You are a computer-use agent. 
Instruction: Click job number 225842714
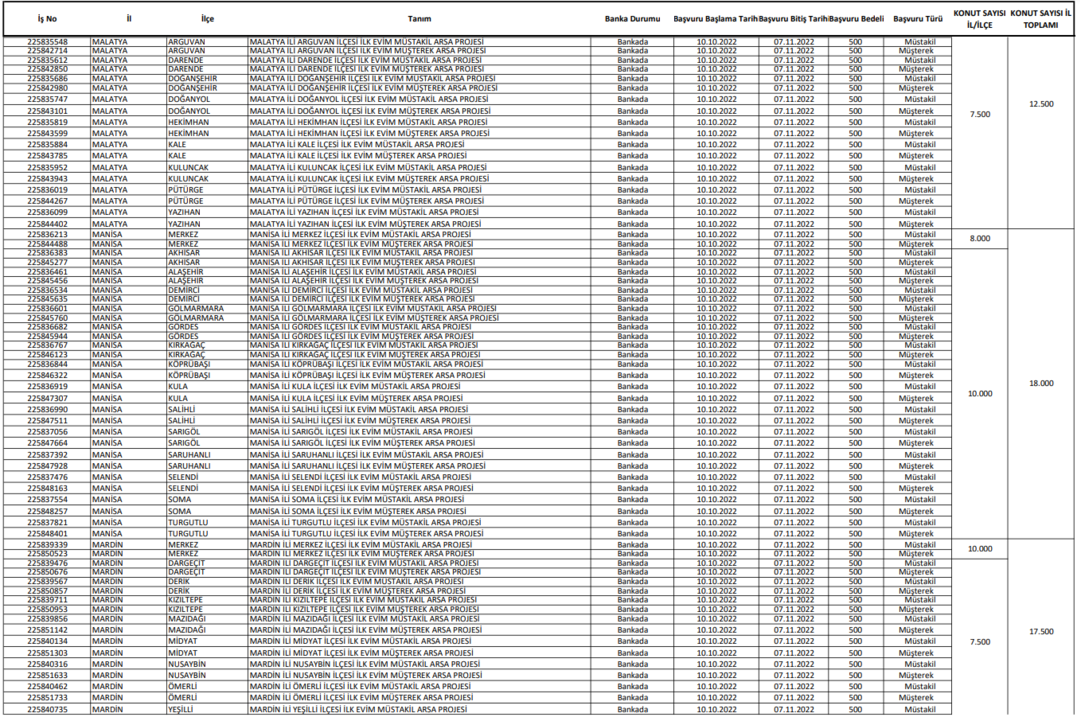[48, 51]
